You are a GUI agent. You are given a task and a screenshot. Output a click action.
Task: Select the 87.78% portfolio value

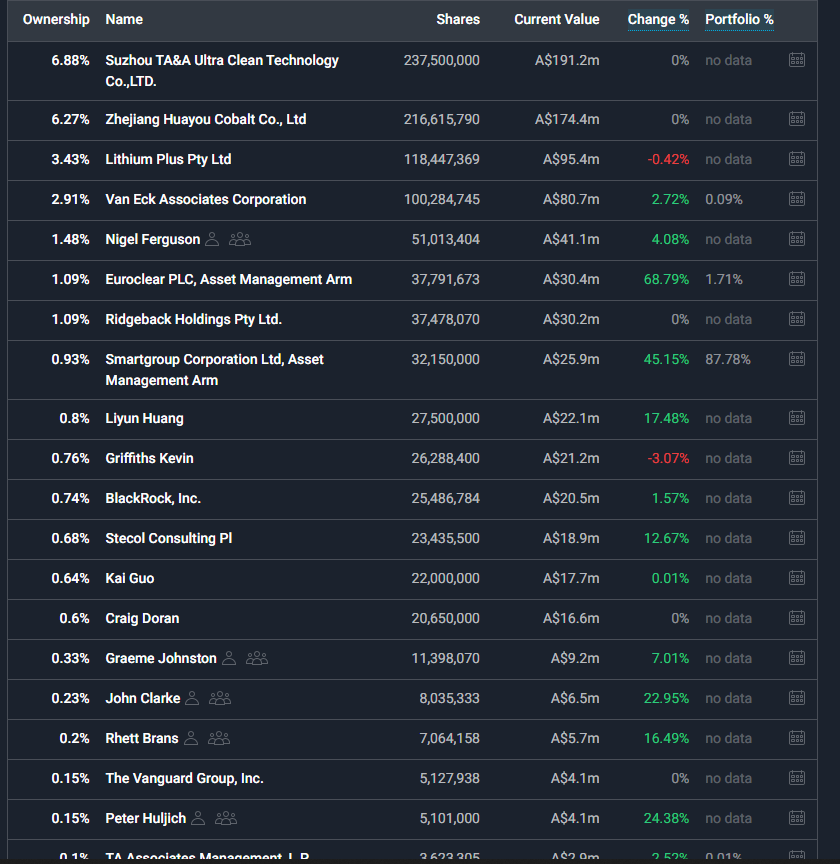(728, 359)
